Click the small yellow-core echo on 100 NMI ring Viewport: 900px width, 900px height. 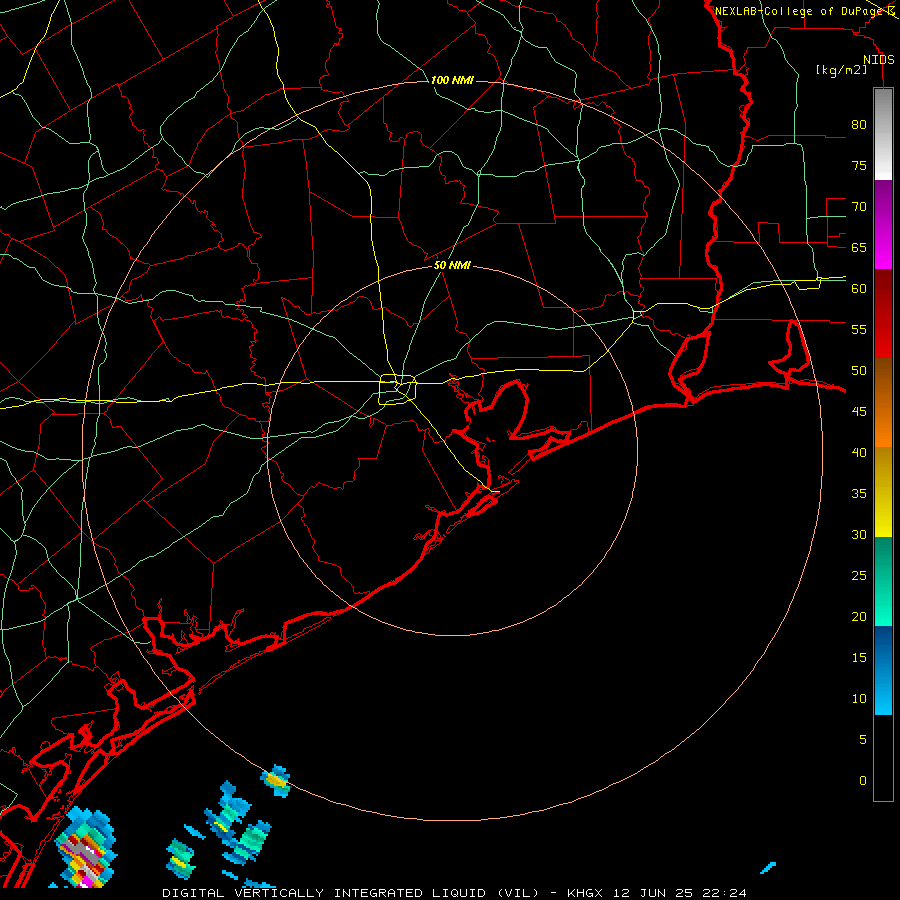click(x=276, y=781)
